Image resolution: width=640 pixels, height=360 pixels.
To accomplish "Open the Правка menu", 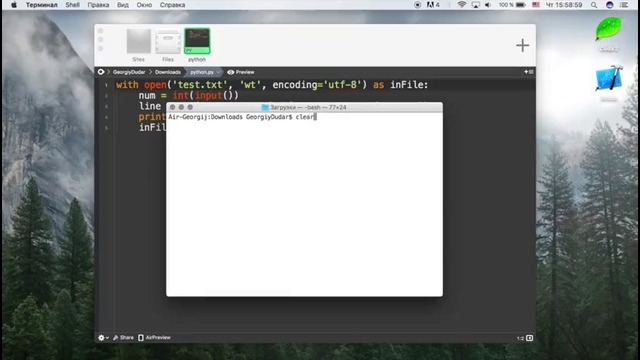I will (x=98, y=5).
